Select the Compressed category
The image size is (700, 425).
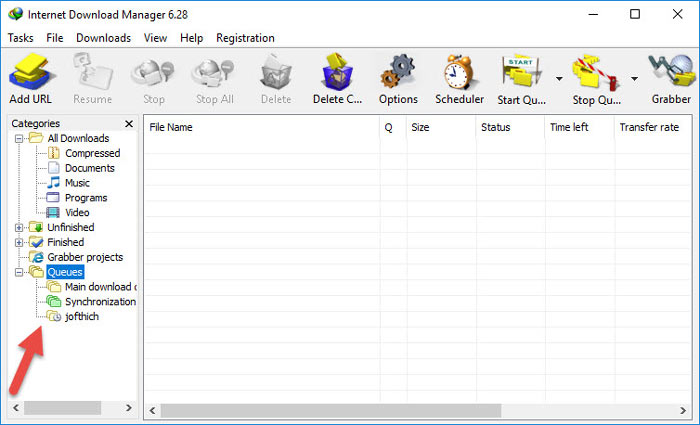92,153
